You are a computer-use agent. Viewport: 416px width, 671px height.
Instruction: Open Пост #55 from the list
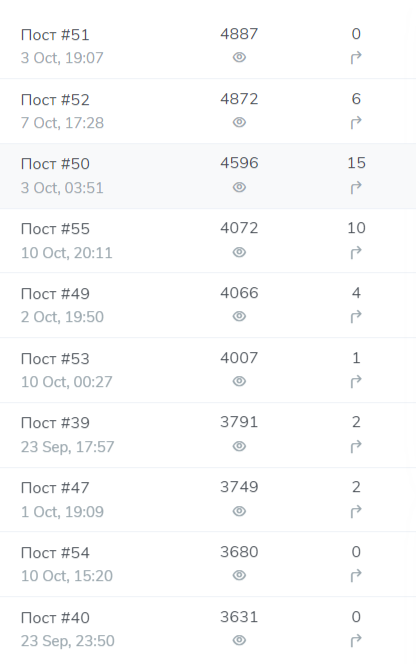coord(55,229)
